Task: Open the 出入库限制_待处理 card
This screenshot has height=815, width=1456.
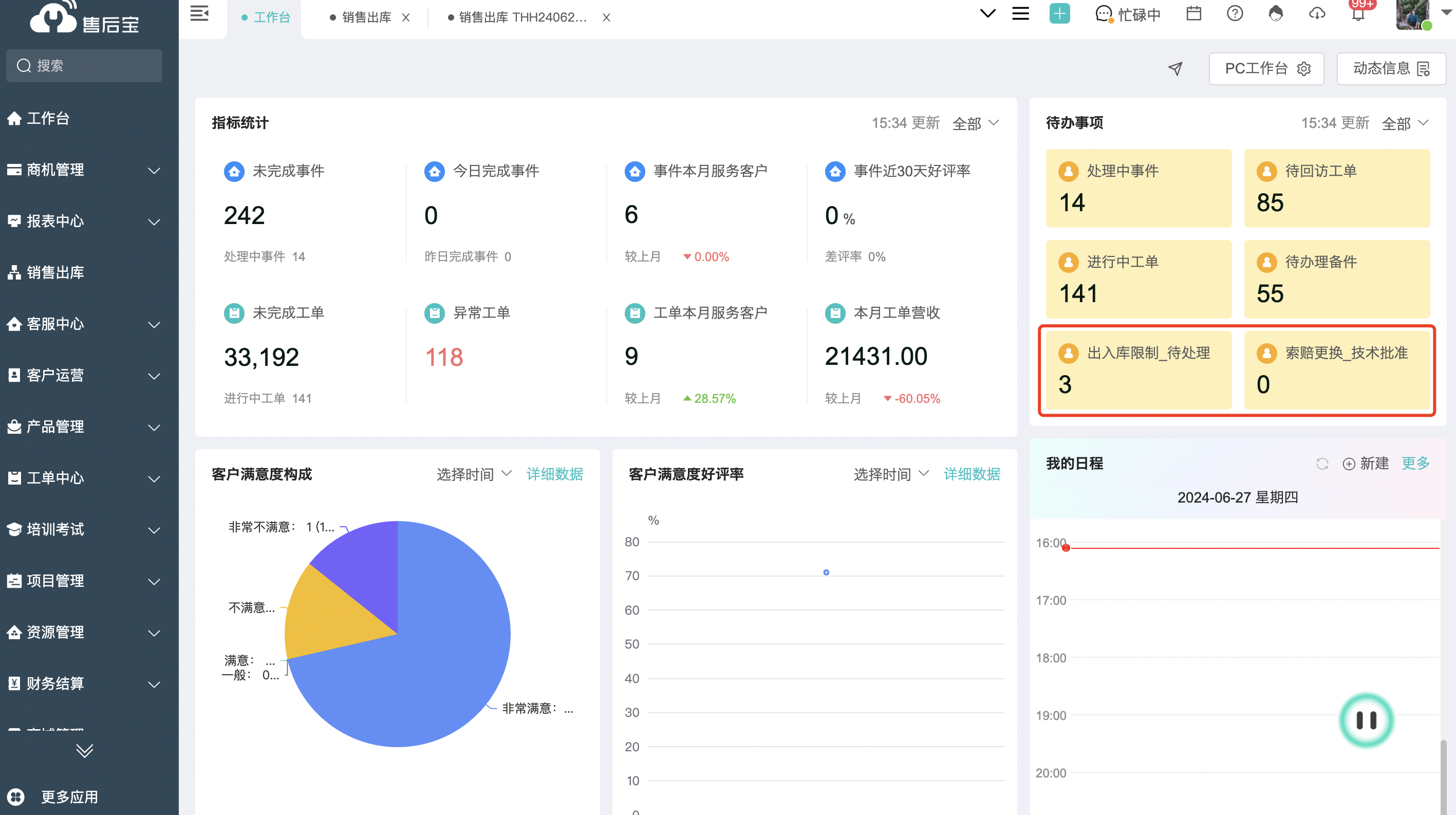Action: click(x=1138, y=370)
